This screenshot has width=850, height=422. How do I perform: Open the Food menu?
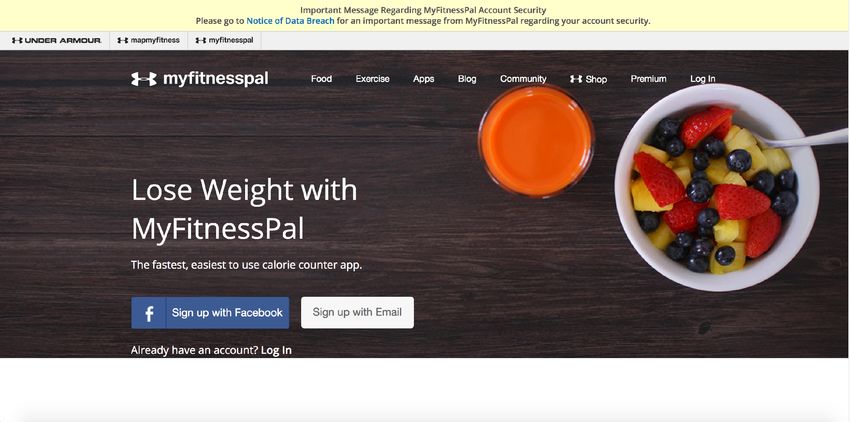point(321,79)
